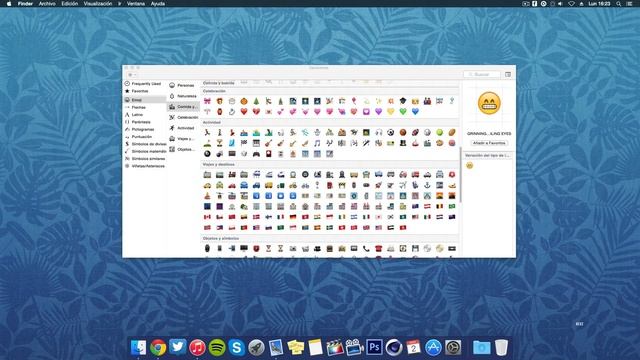Click the large grinning emoji preview

click(x=489, y=103)
